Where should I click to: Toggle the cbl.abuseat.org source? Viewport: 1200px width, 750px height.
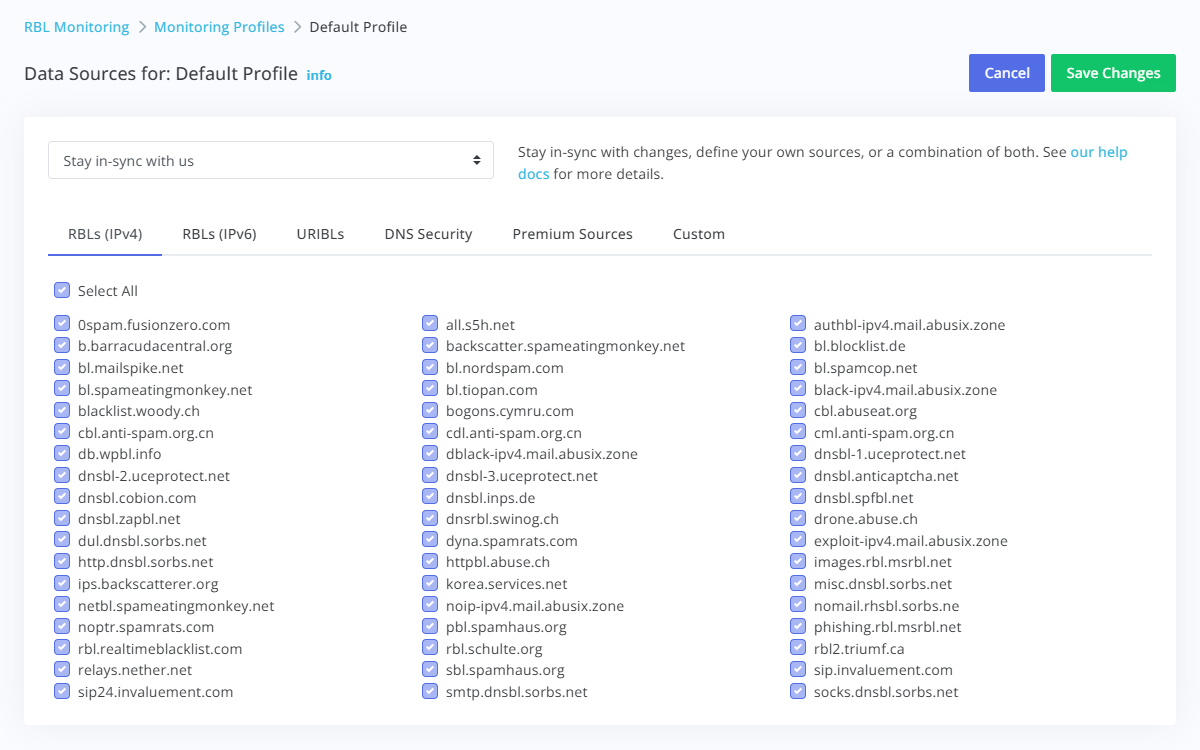point(798,410)
